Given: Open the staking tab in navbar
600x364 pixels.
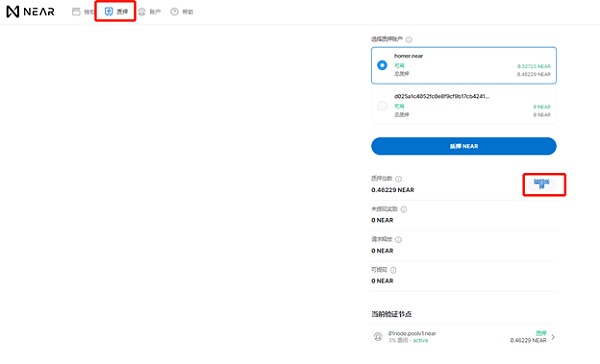Looking at the screenshot, I should tap(116, 11).
